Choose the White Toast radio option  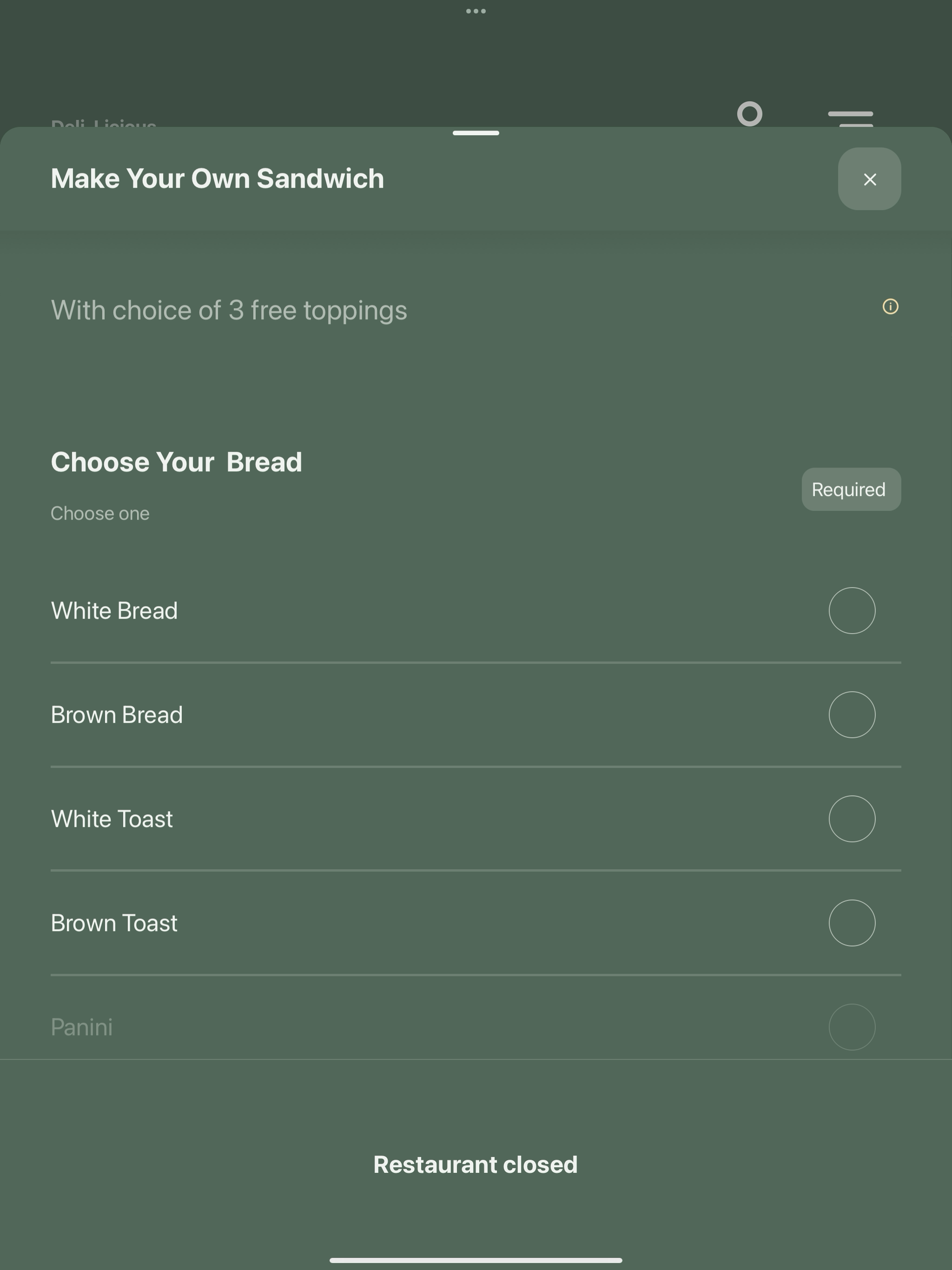(852, 819)
